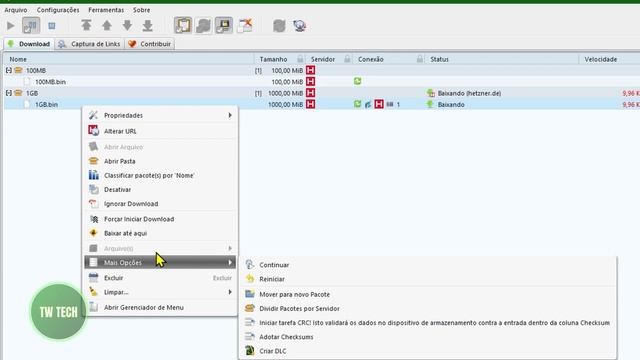Choose Reiniciar in submenu

428,279
